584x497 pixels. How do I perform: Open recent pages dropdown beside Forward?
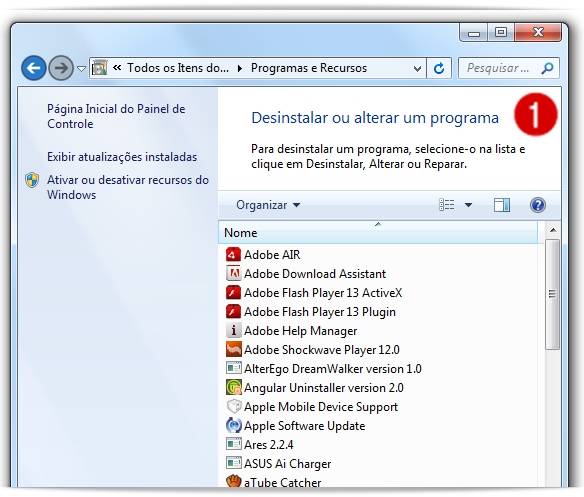pyautogui.click(x=81, y=69)
